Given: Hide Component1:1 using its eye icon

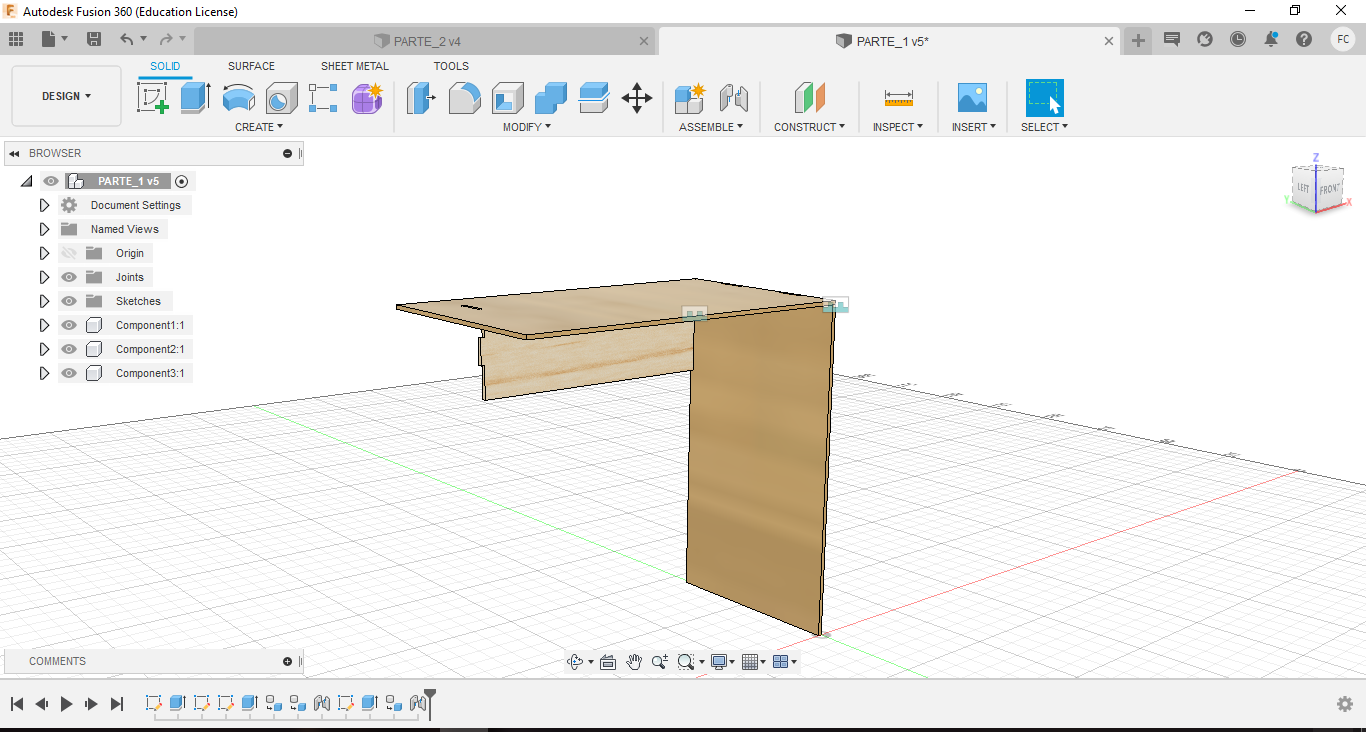Looking at the screenshot, I should (x=69, y=325).
